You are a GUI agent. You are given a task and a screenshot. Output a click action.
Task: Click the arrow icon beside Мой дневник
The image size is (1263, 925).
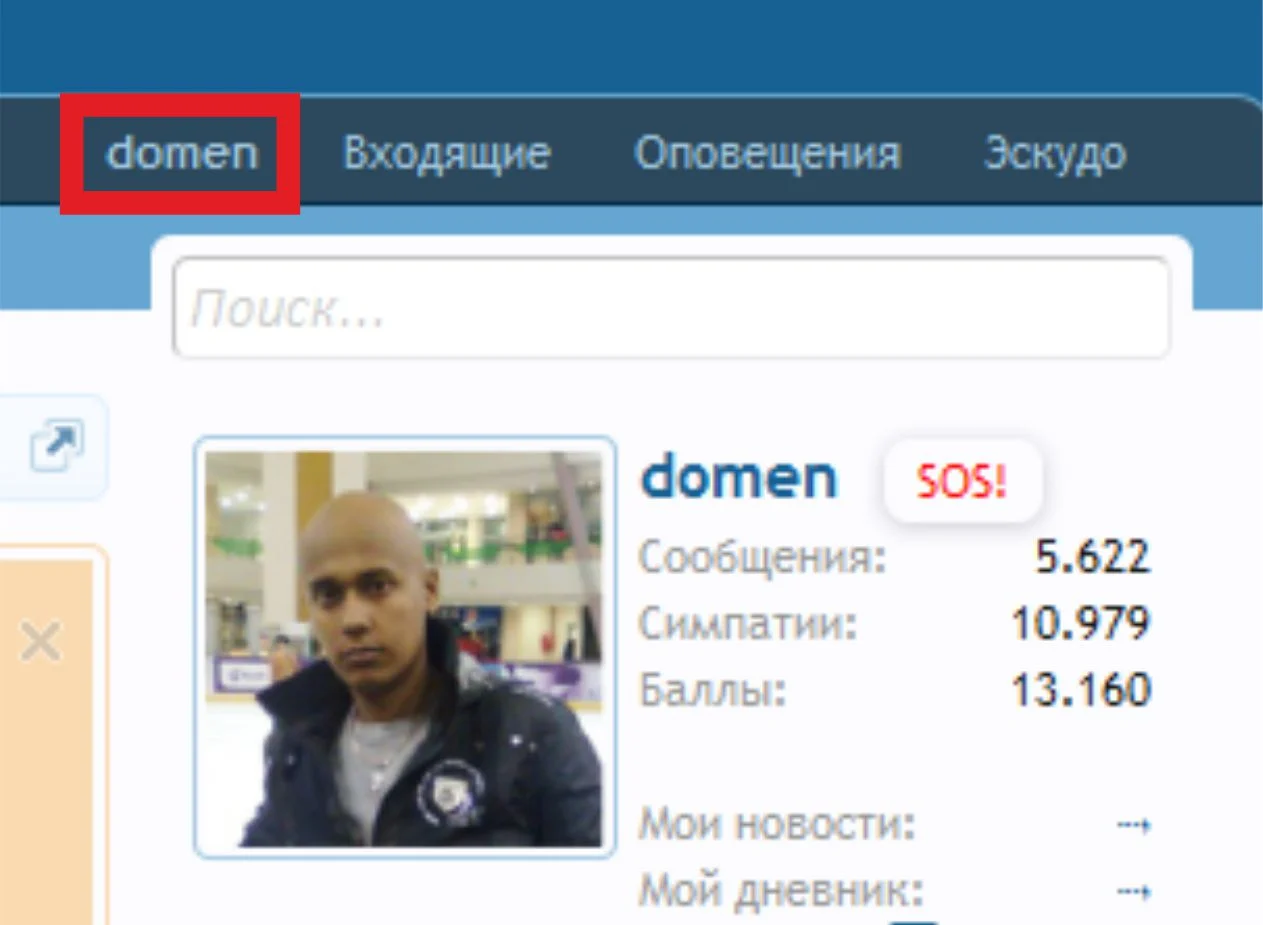point(1134,889)
